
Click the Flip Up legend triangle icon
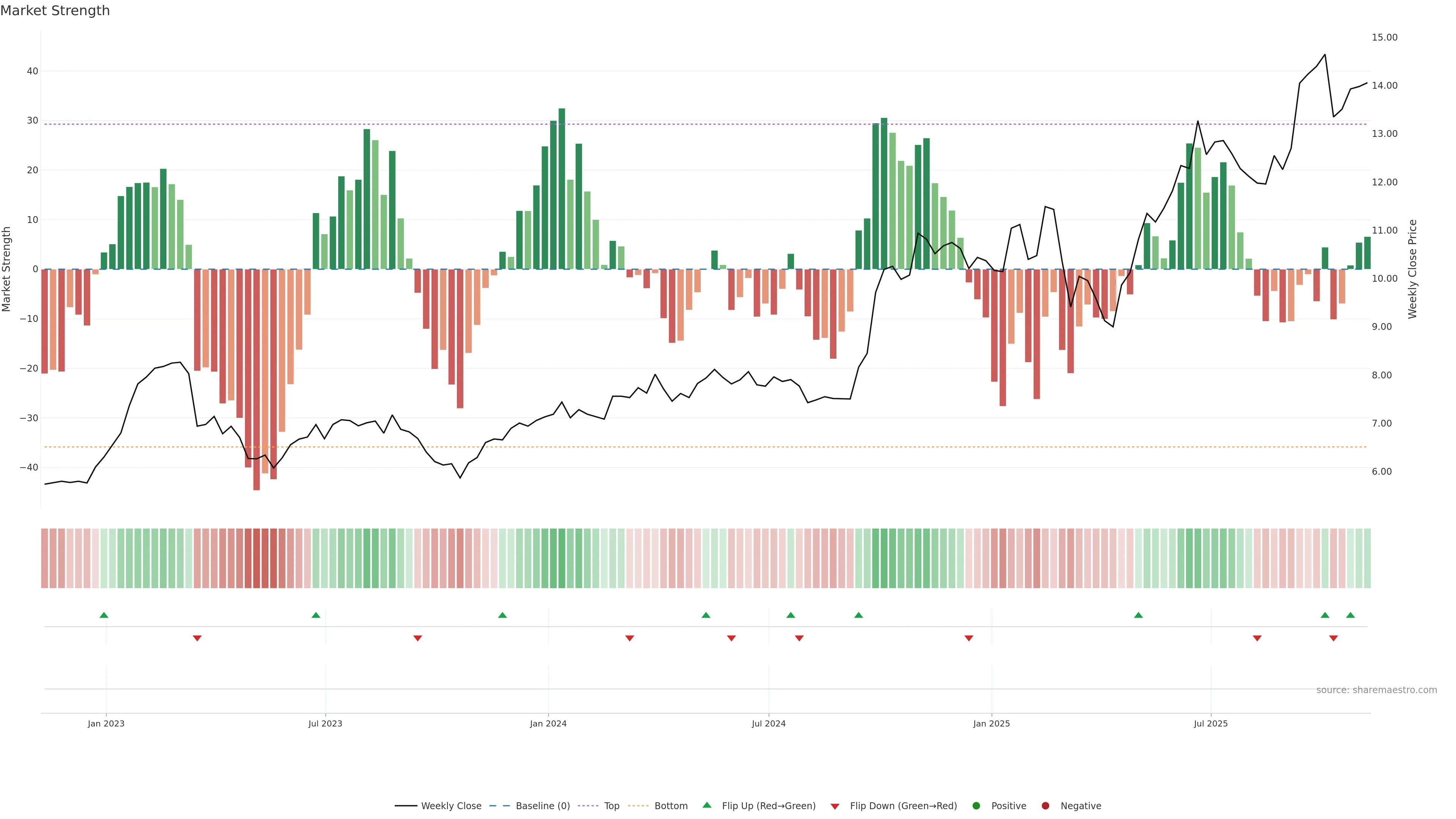pos(706,805)
